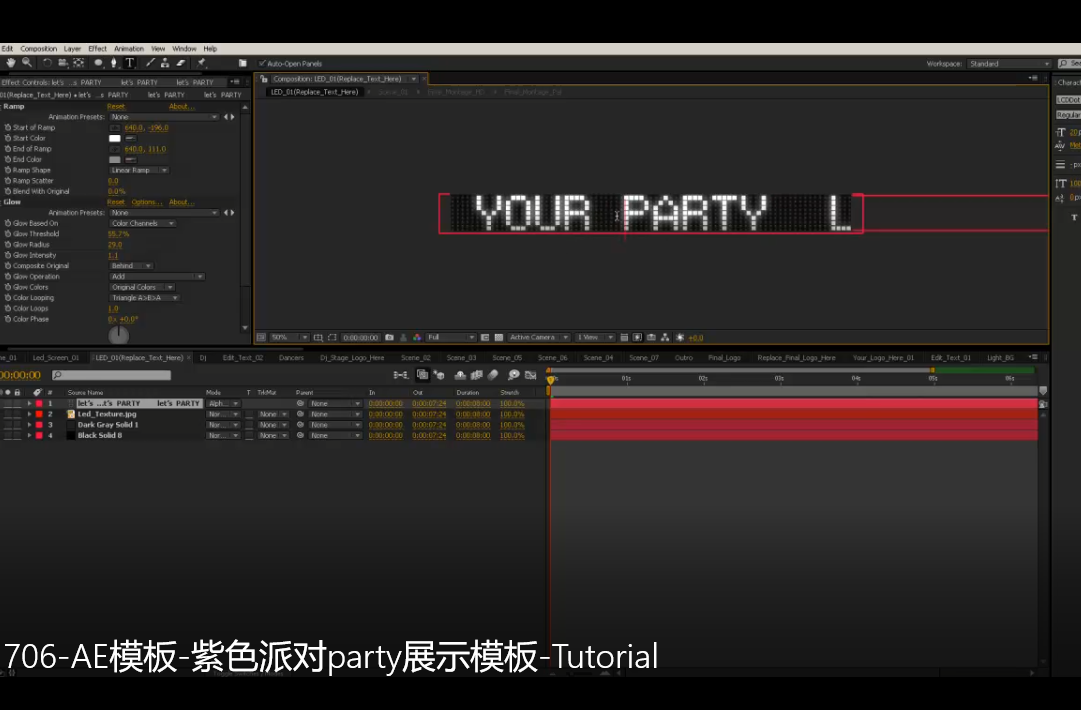
Task: Toggle stopwatch for Start of Ramp
Action: point(8,128)
